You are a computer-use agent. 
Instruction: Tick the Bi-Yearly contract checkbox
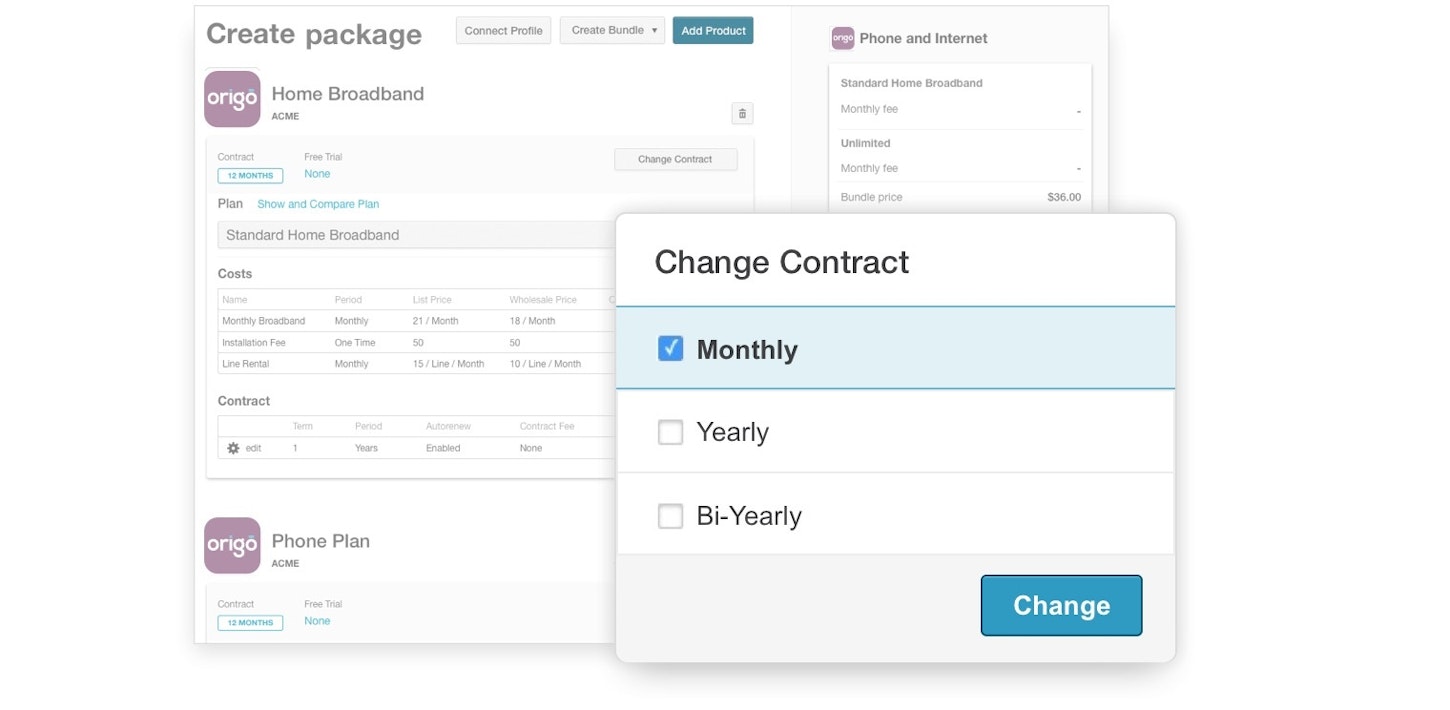coord(671,516)
